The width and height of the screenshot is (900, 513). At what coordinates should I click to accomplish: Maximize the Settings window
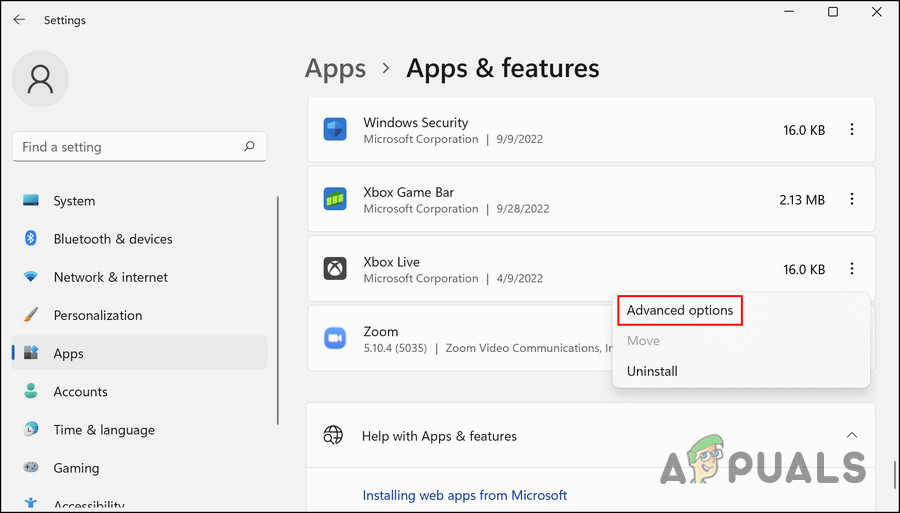tap(833, 11)
